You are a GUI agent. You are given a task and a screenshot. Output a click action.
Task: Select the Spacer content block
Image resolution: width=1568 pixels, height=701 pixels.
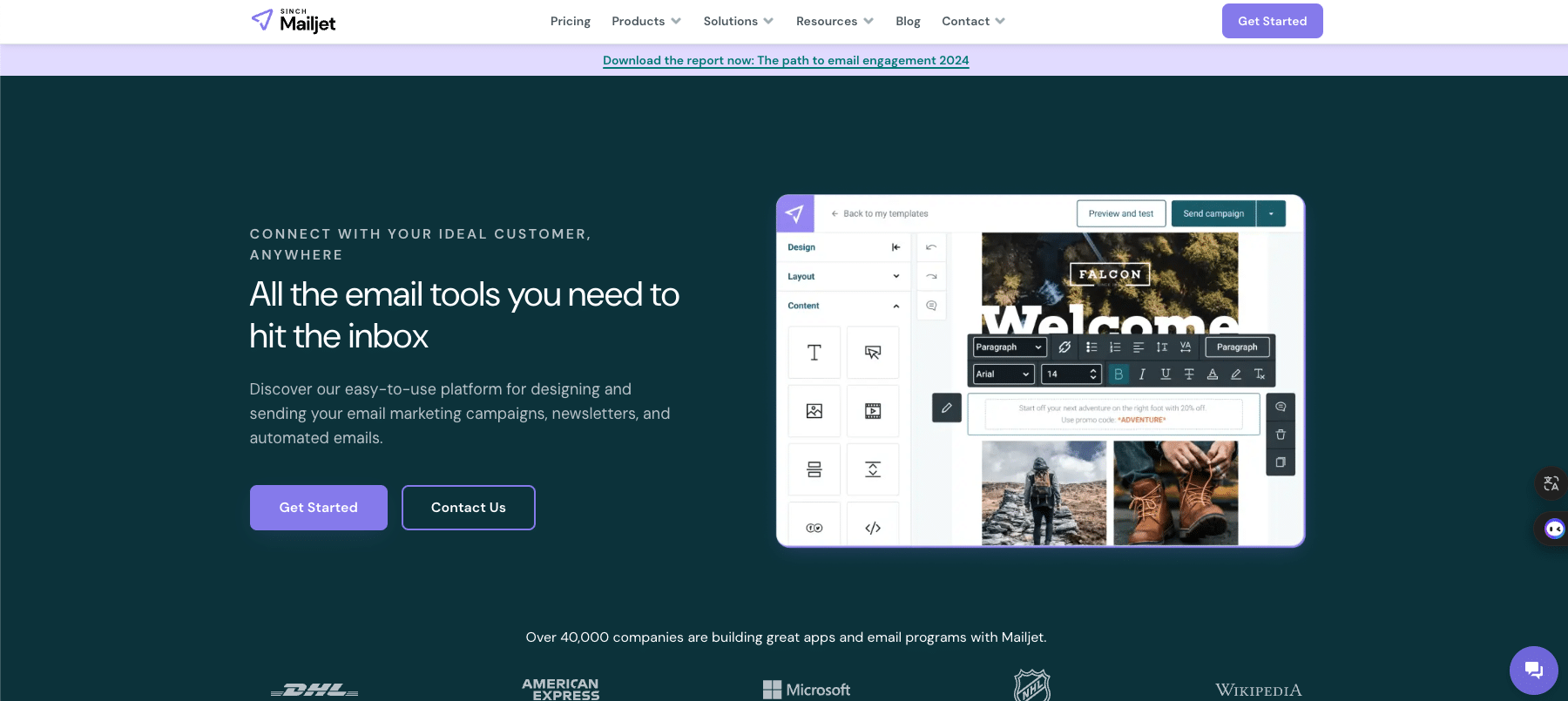coord(873,469)
